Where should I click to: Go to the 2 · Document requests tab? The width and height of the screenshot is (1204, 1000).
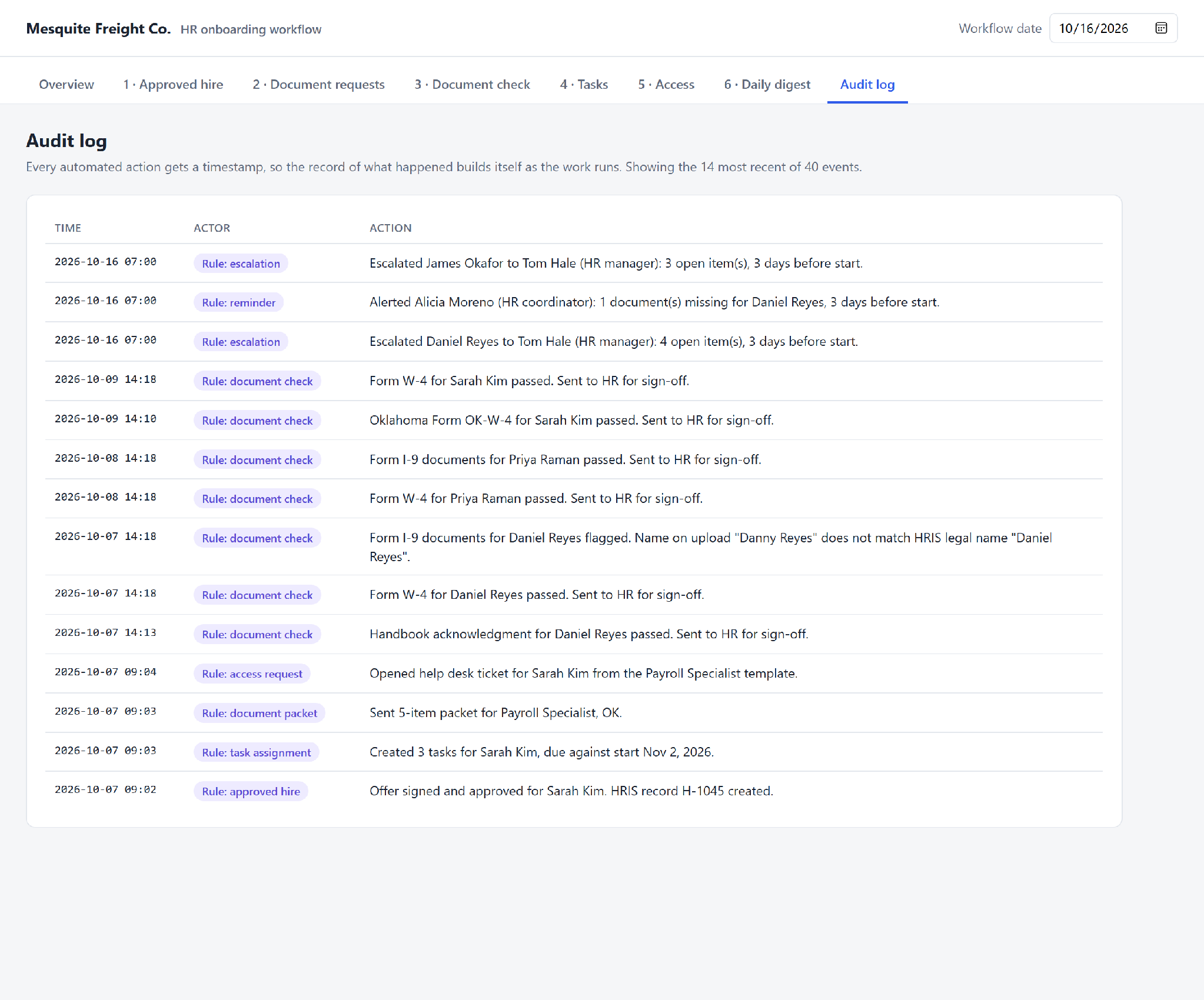pos(318,85)
